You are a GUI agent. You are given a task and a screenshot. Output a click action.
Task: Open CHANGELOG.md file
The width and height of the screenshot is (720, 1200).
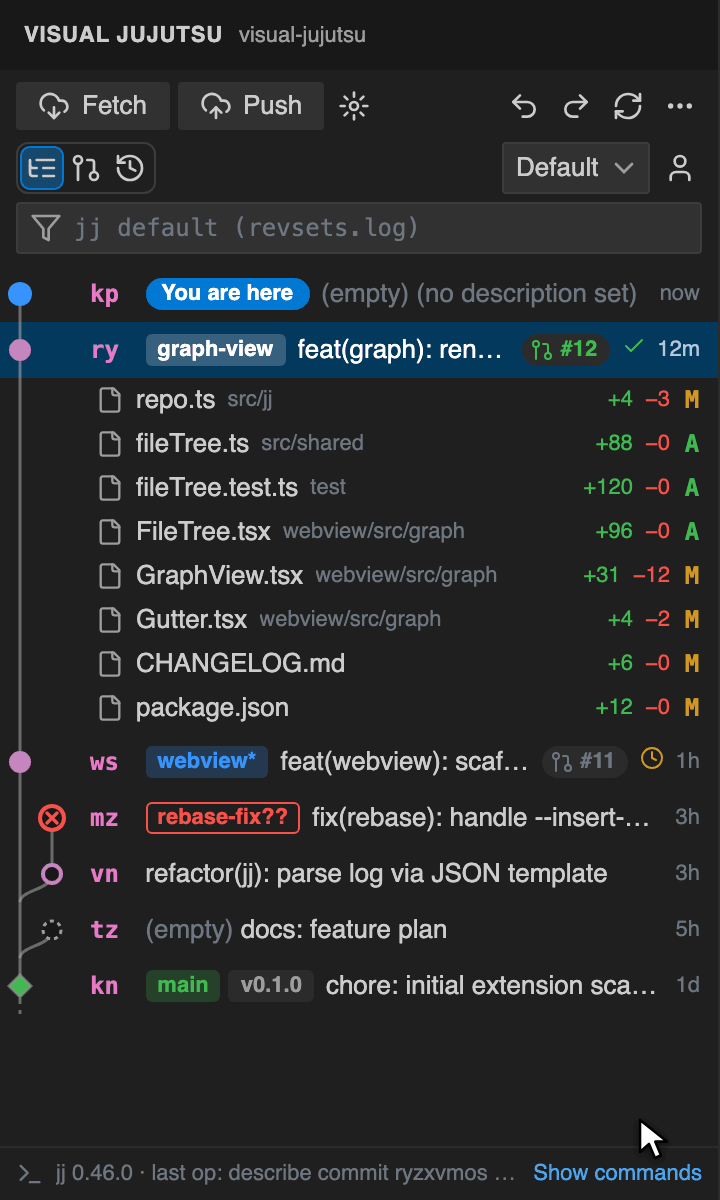tap(360, 663)
